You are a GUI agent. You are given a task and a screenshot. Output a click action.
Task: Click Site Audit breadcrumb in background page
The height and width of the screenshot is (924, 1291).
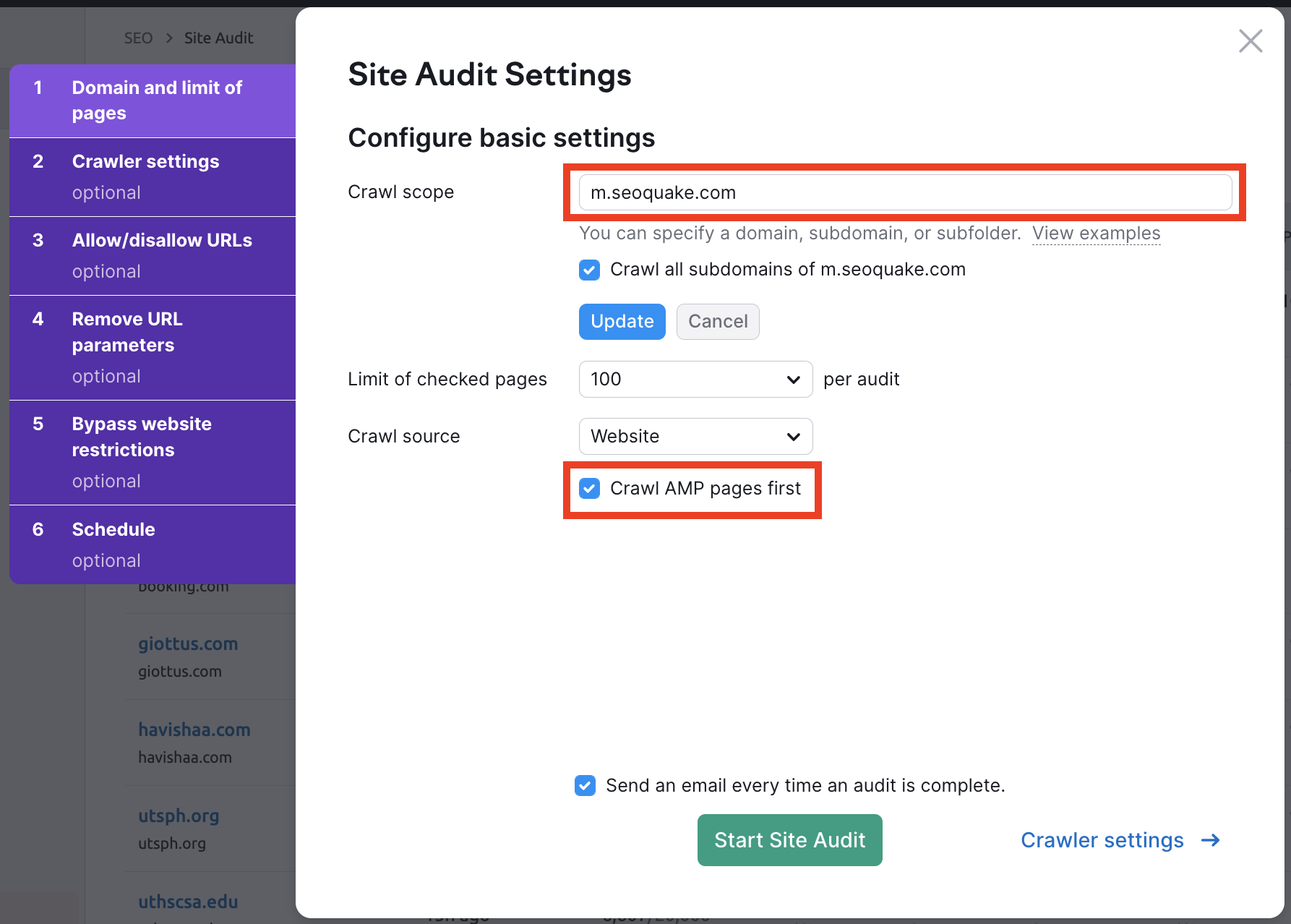click(218, 38)
